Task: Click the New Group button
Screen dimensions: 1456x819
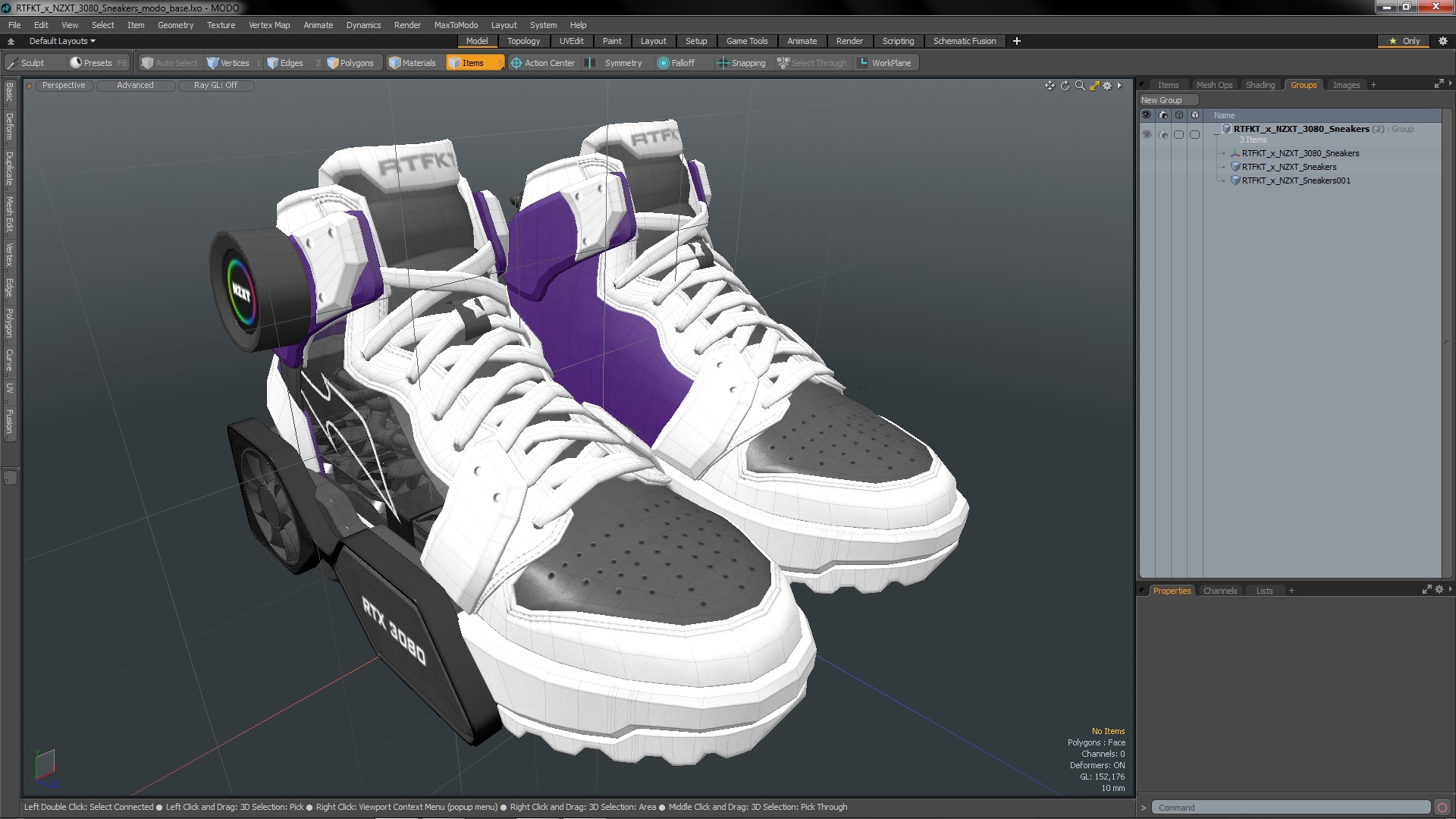Action: [1168, 100]
